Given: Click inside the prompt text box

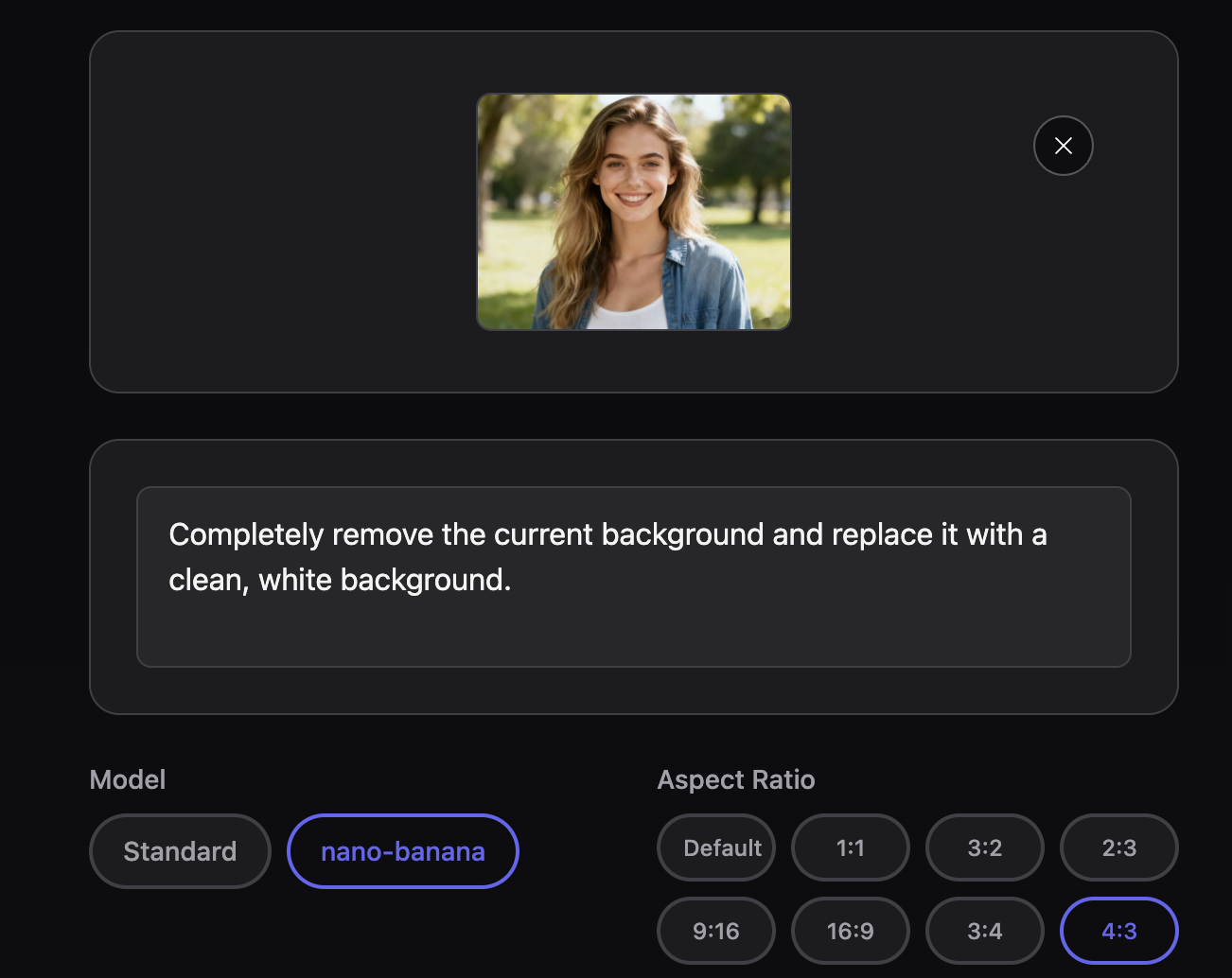Looking at the screenshot, I should click(x=634, y=577).
